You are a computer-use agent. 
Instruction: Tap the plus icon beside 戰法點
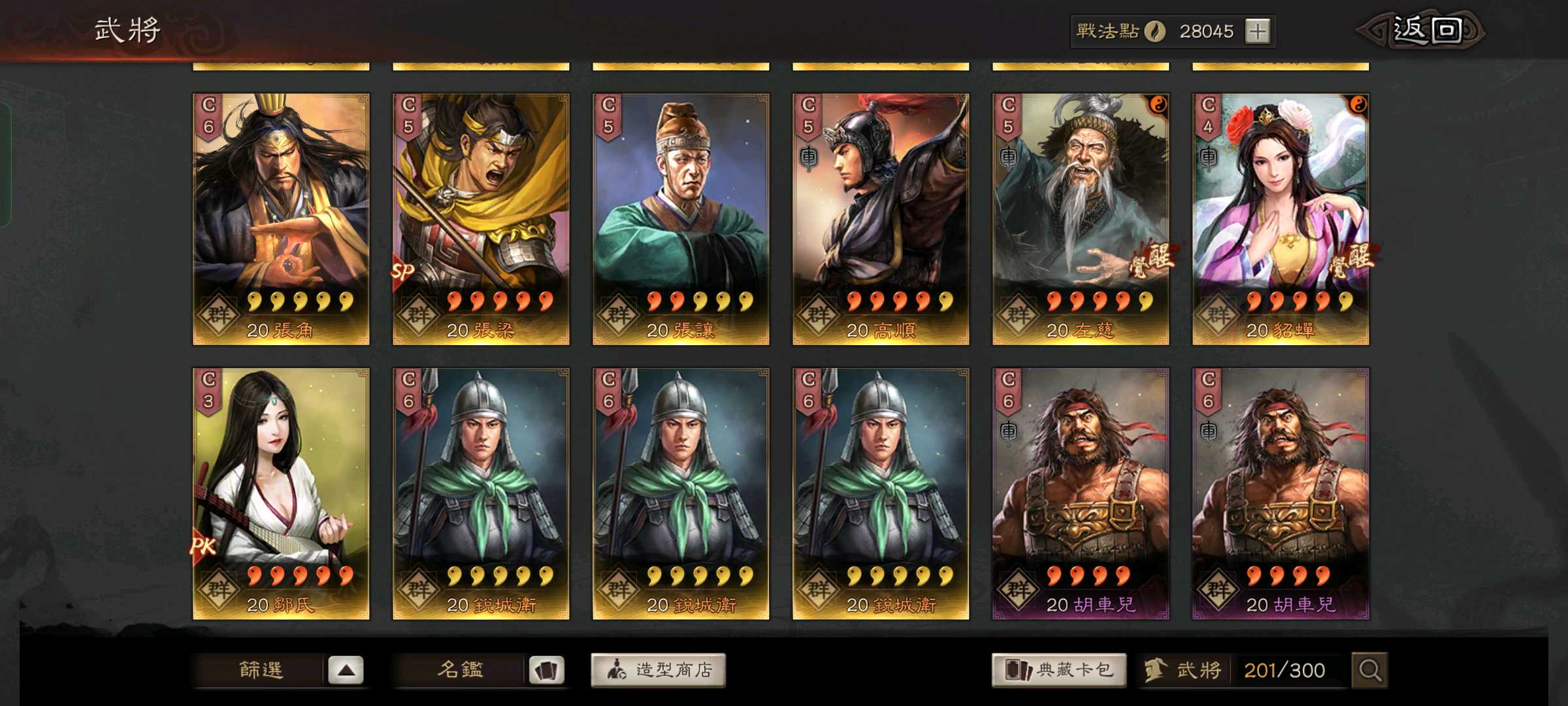1258,31
